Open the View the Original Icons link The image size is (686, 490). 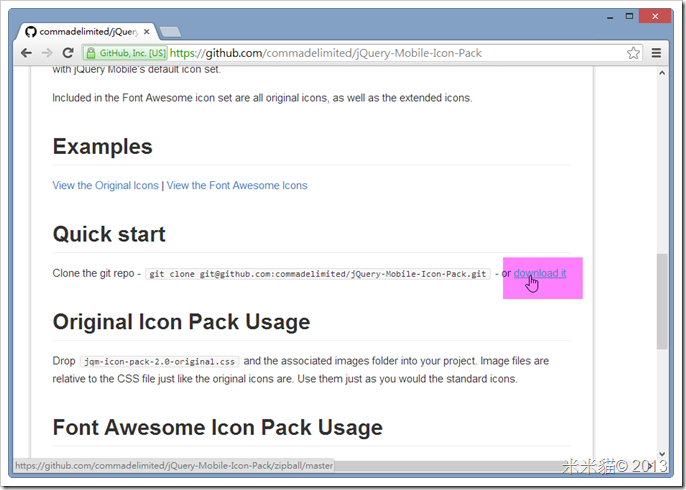pos(105,186)
